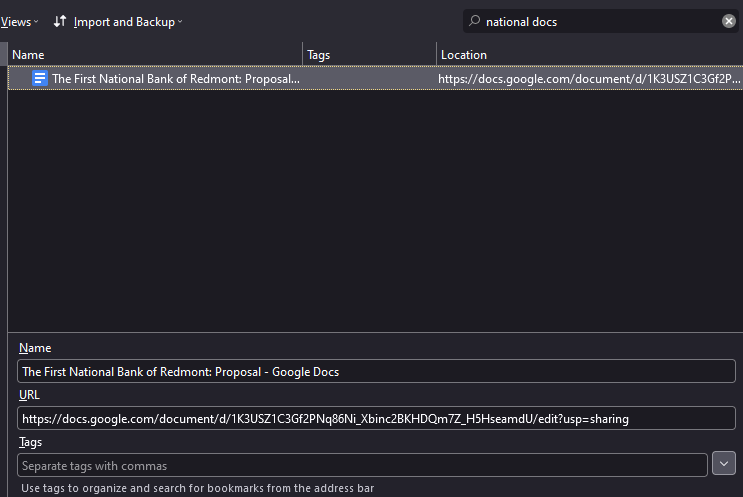Click the magnifying glass search icon
This screenshot has width=743, height=497.
(474, 21)
